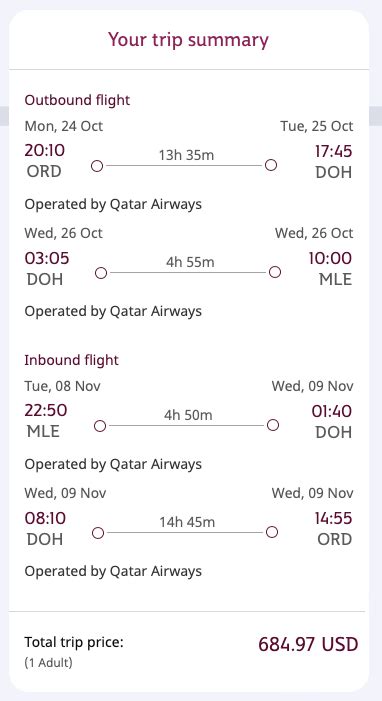382x701 pixels.
Task: Click the Mon, 24 Oct departure date
Action: [x=64, y=126]
